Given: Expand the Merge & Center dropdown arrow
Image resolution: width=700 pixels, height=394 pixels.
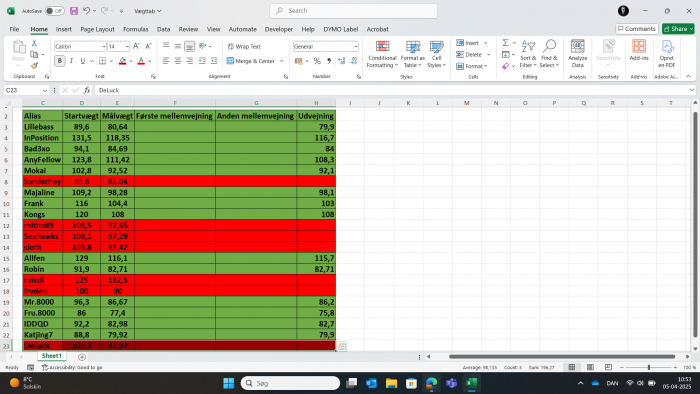Looking at the screenshot, I should tap(281, 61).
